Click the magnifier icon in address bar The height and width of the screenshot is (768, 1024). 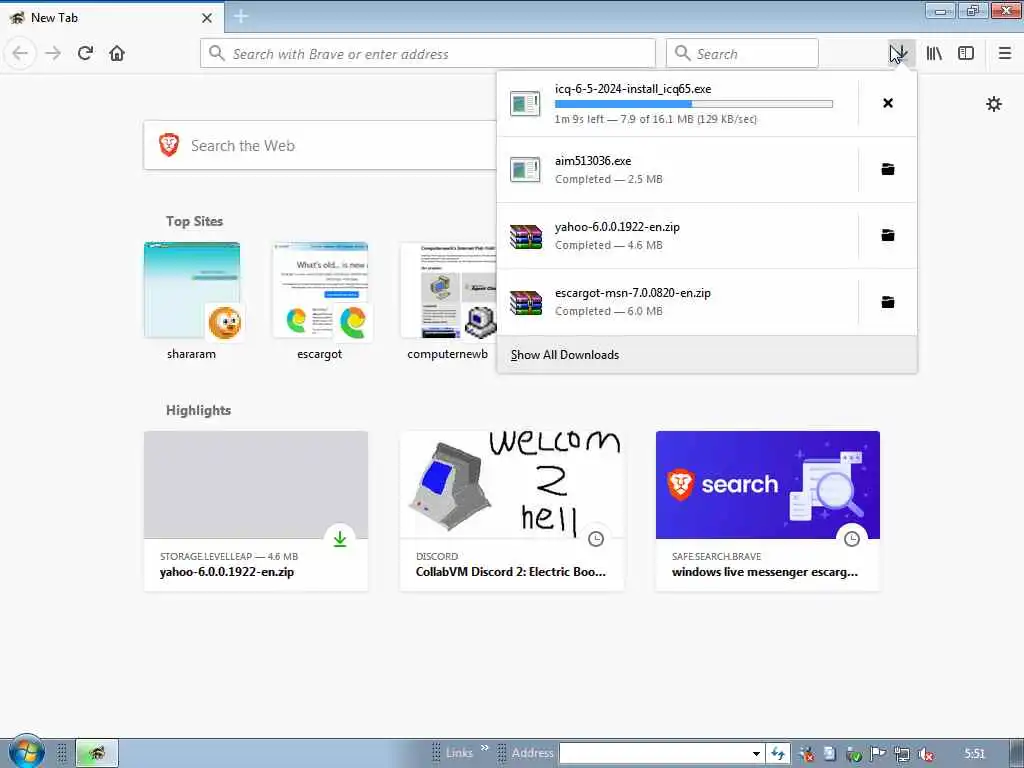click(217, 53)
